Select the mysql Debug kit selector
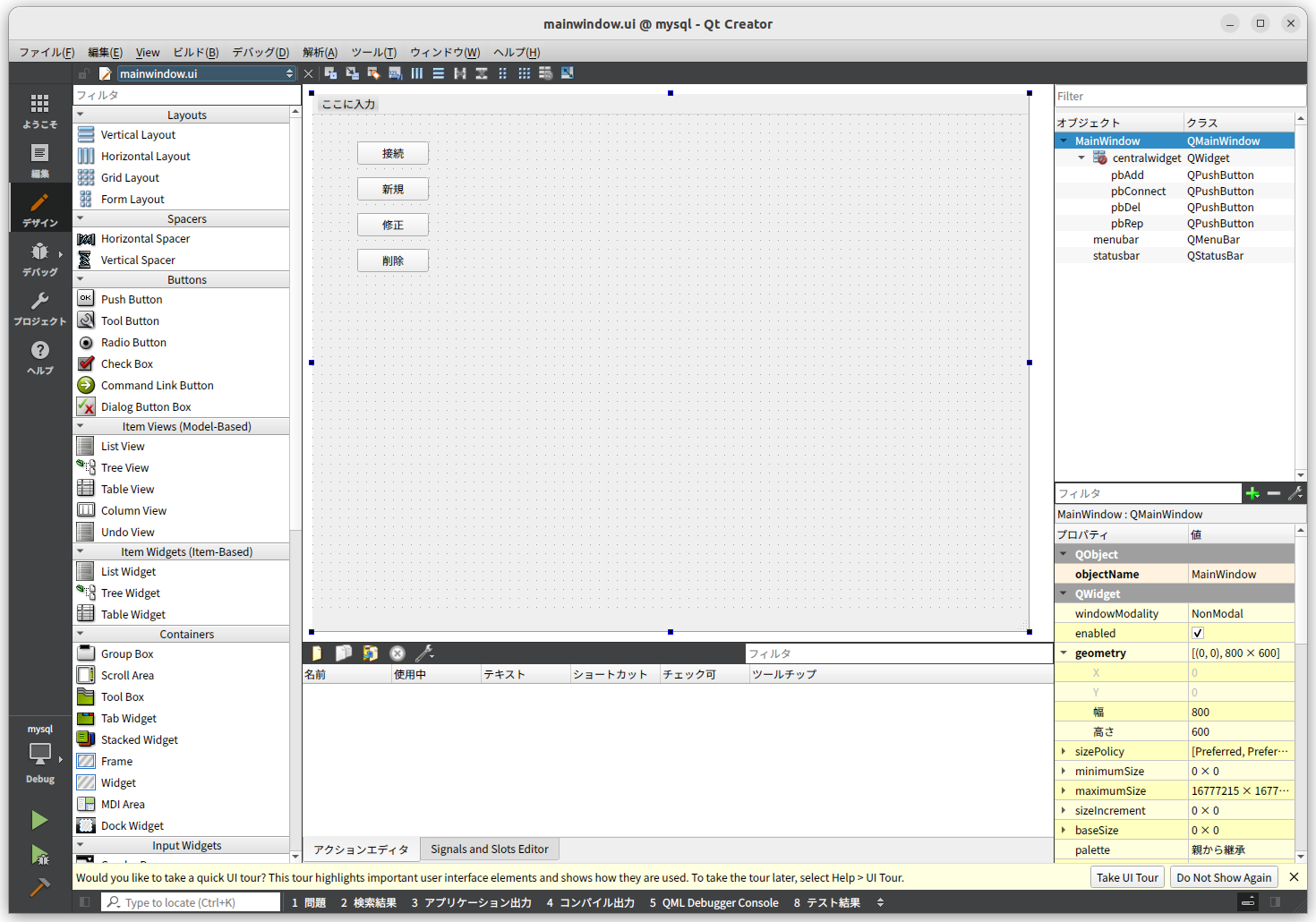This screenshot has height=922, width=1316. (x=39, y=754)
